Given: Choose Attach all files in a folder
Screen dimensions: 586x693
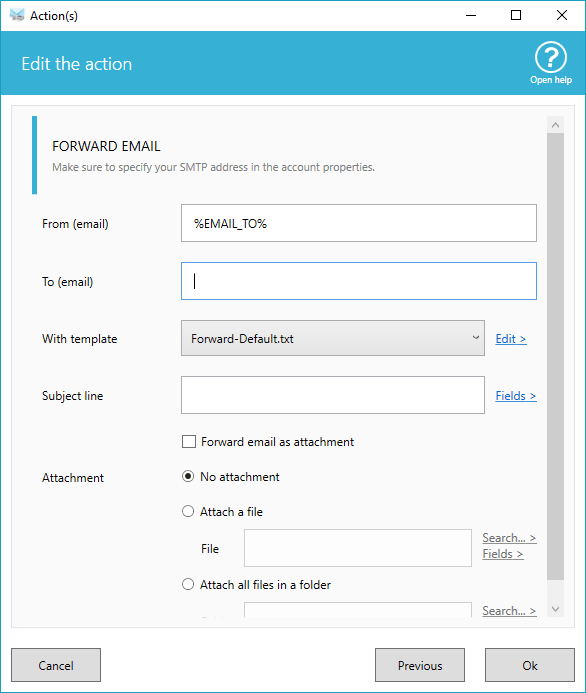Looking at the screenshot, I should 188,584.
